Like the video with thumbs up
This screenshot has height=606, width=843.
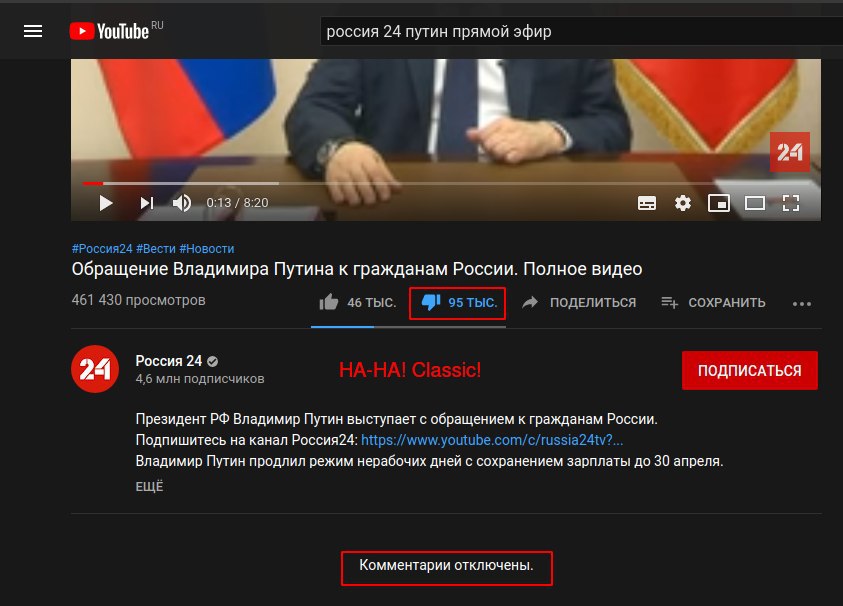[357, 303]
